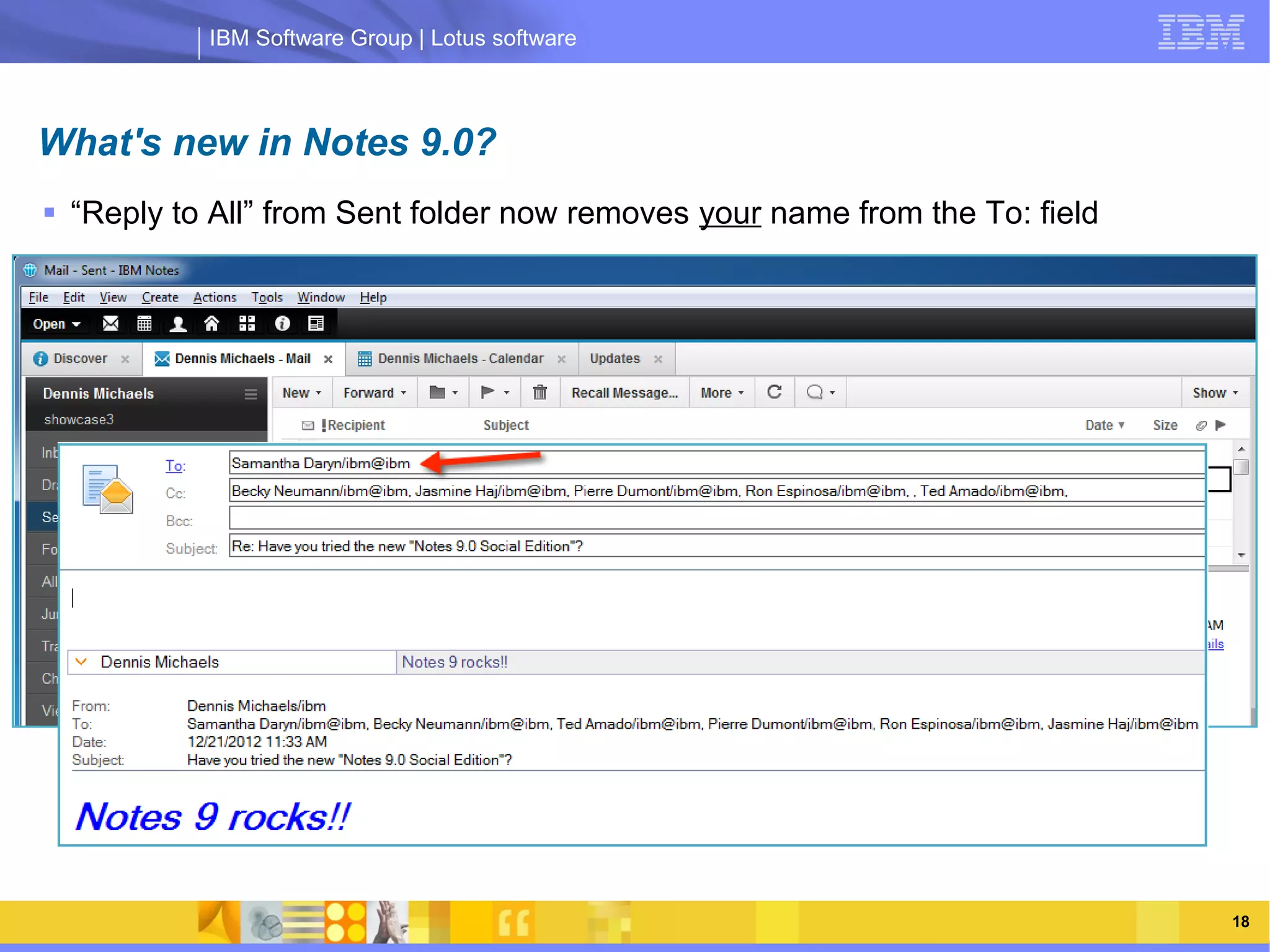Image resolution: width=1270 pixels, height=952 pixels.
Task: Open the Edit menu
Action: tap(74, 297)
